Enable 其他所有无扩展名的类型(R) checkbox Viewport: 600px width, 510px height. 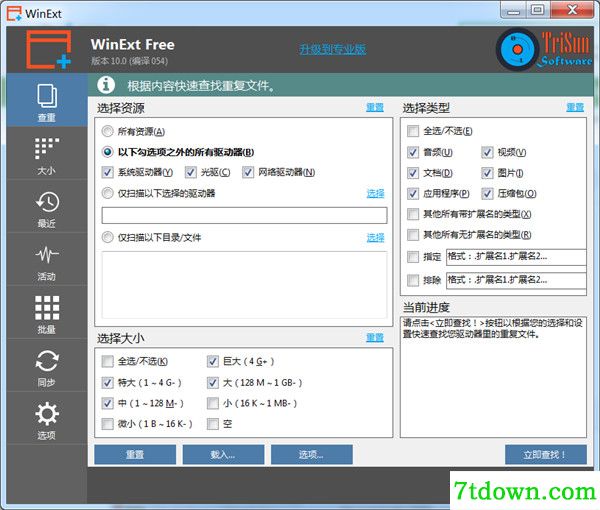tap(413, 235)
